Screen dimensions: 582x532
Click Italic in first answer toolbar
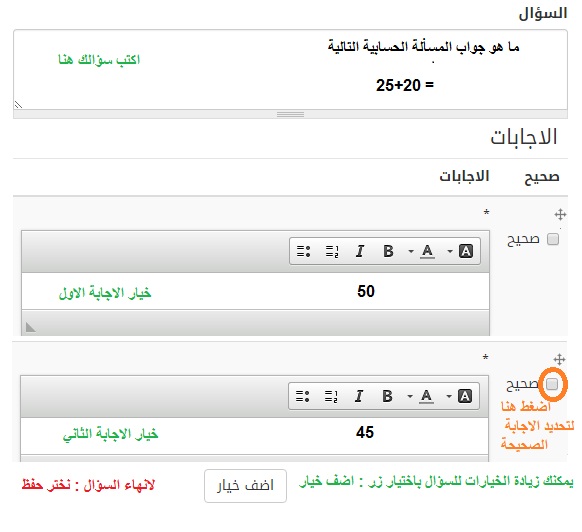360,251
